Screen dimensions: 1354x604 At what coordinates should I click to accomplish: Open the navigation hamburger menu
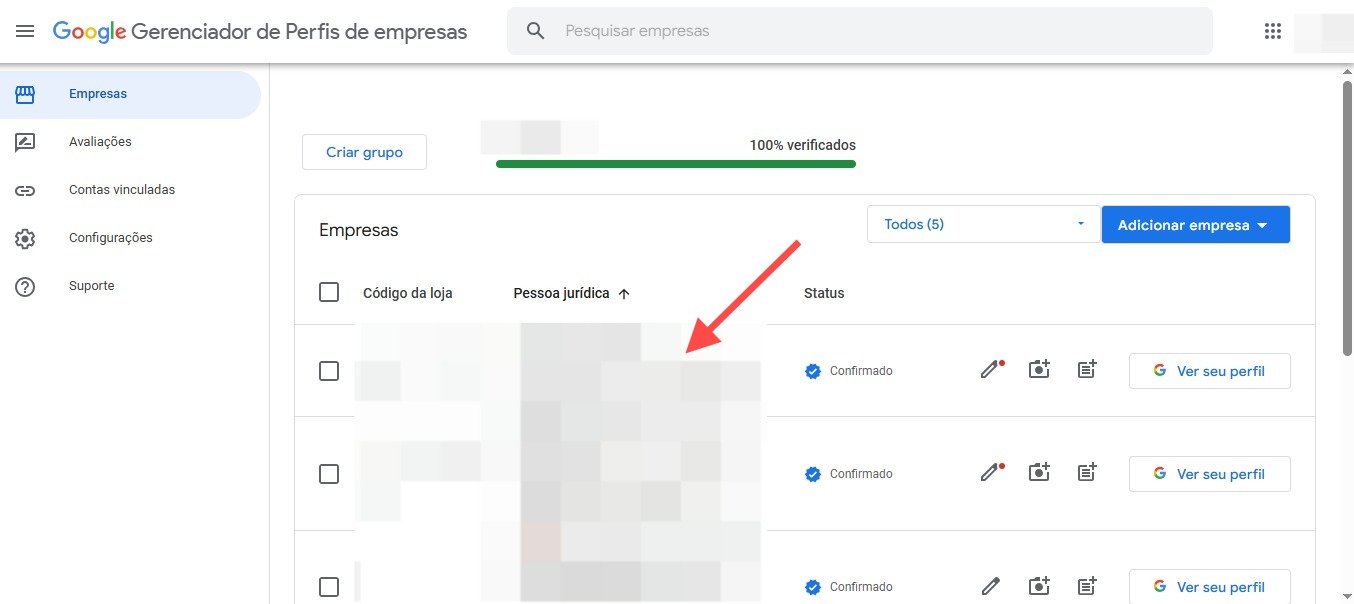pyautogui.click(x=25, y=30)
